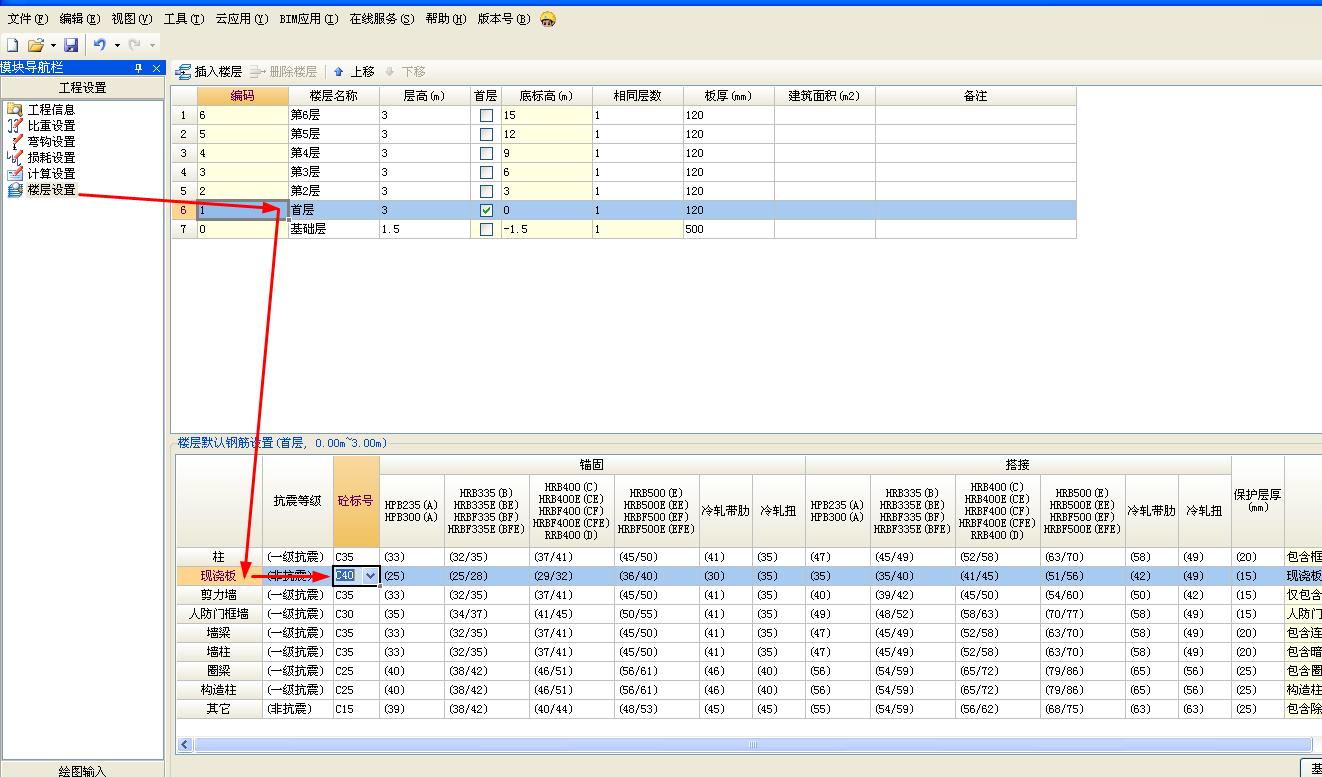The height and width of the screenshot is (777, 1322).
Task: Select the 其它 row header
Action: pyautogui.click(x=219, y=709)
